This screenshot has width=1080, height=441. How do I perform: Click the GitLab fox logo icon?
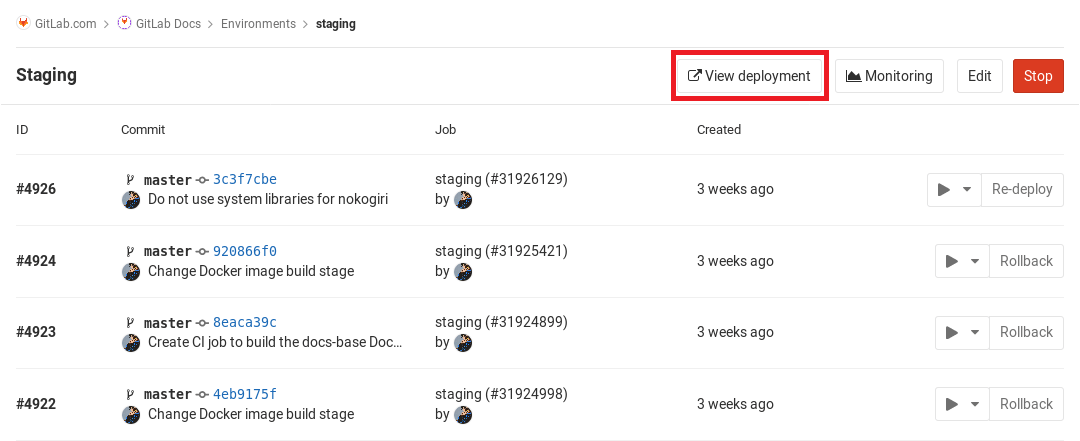[23, 23]
